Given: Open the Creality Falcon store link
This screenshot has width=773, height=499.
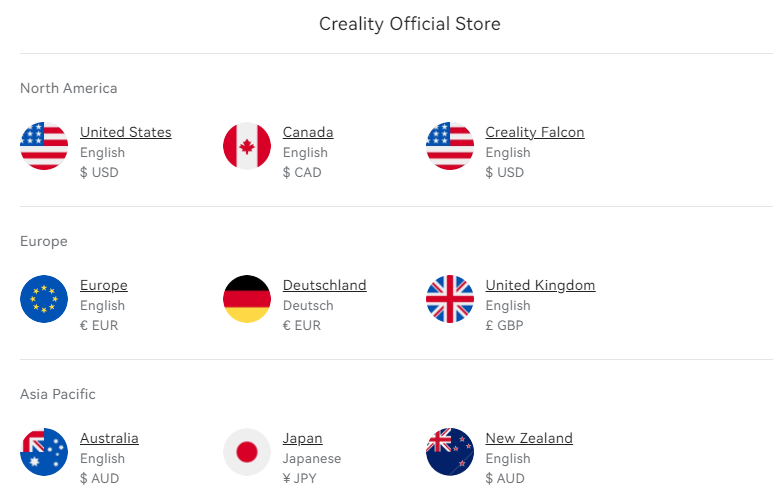Looking at the screenshot, I should (x=535, y=132).
